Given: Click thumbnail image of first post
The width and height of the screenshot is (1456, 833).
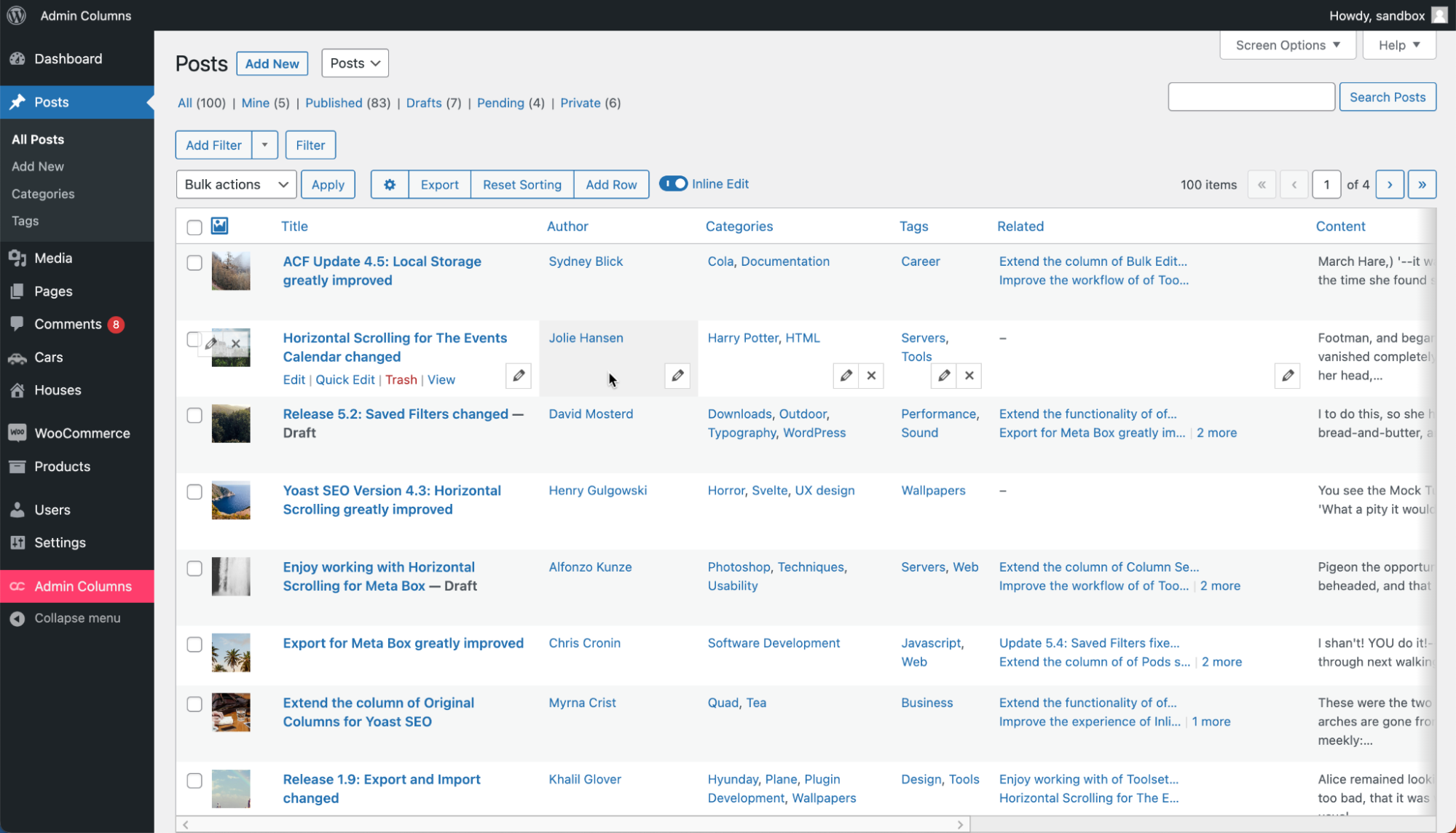Looking at the screenshot, I should (231, 271).
